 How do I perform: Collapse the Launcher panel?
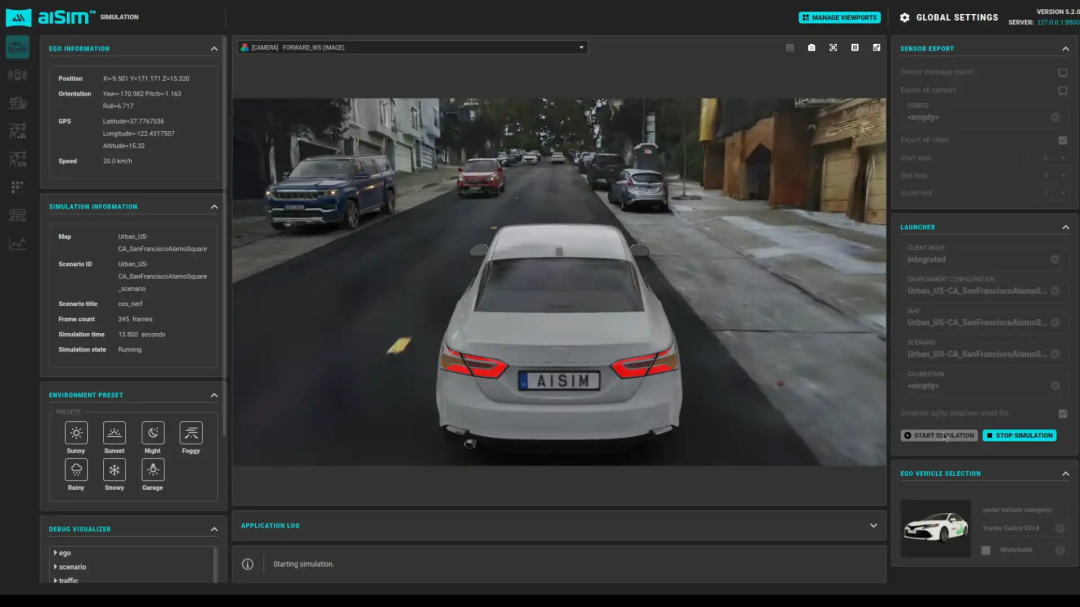click(x=1066, y=227)
